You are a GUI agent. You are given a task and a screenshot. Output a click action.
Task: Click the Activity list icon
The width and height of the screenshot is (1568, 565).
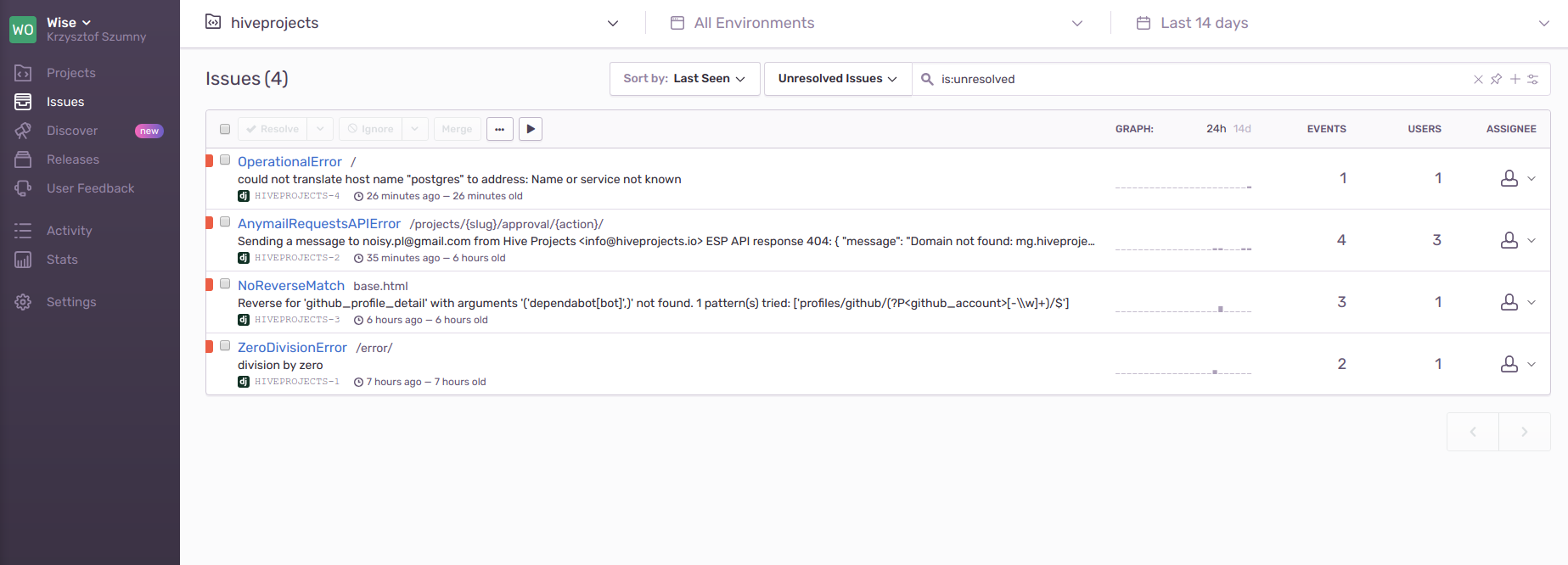pyautogui.click(x=23, y=231)
